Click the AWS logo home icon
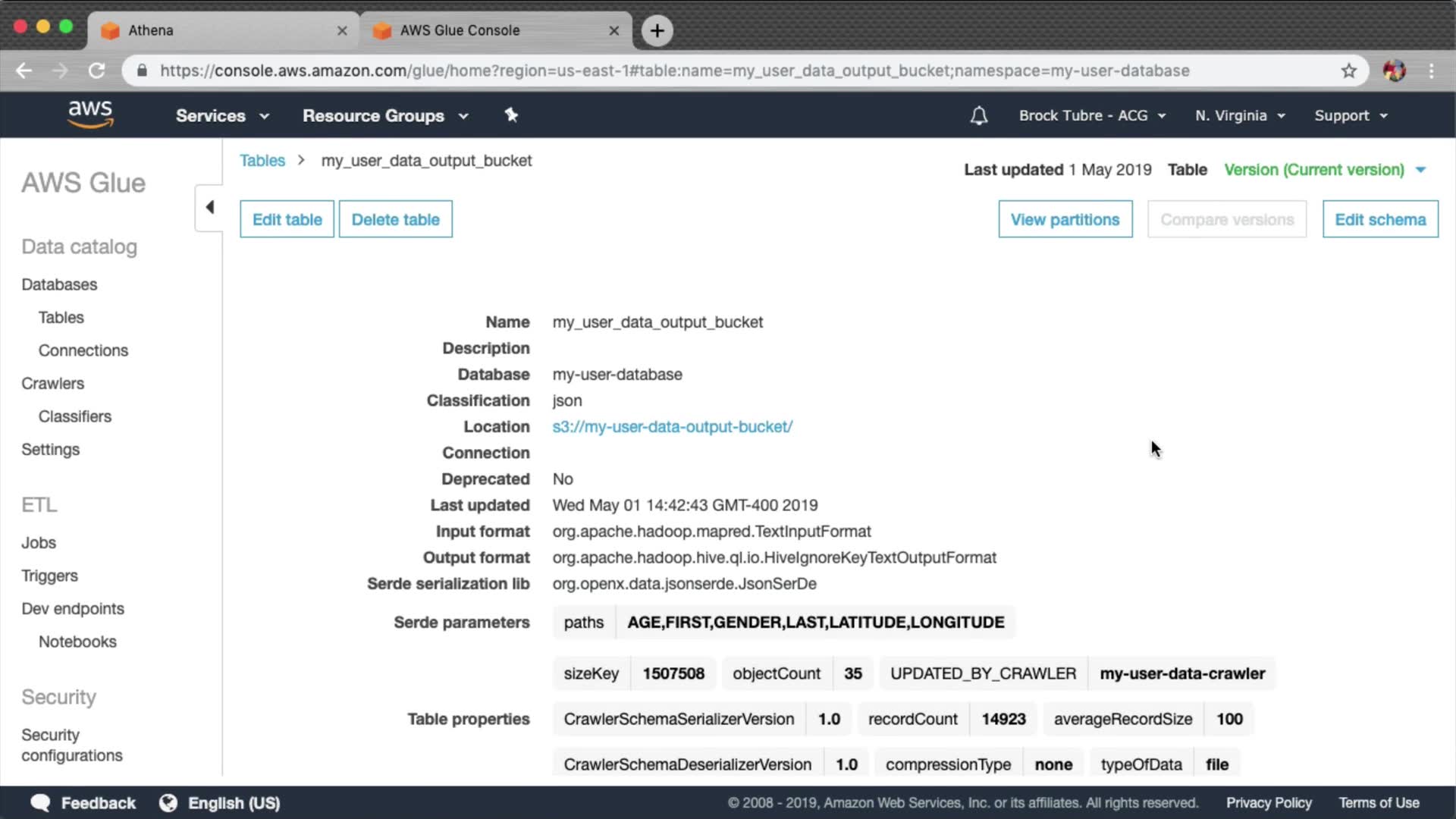The height and width of the screenshot is (819, 1456). click(x=90, y=115)
